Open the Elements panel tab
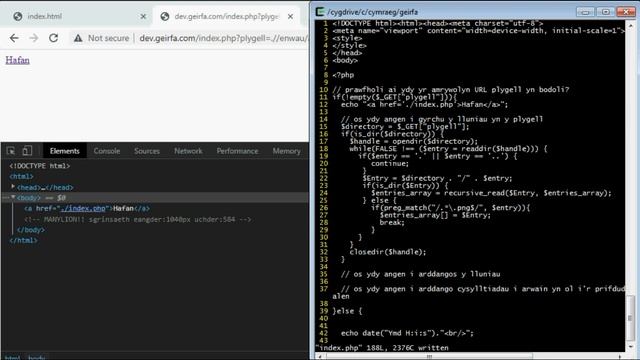Image resolution: width=640 pixels, height=360 pixels. [x=64, y=151]
